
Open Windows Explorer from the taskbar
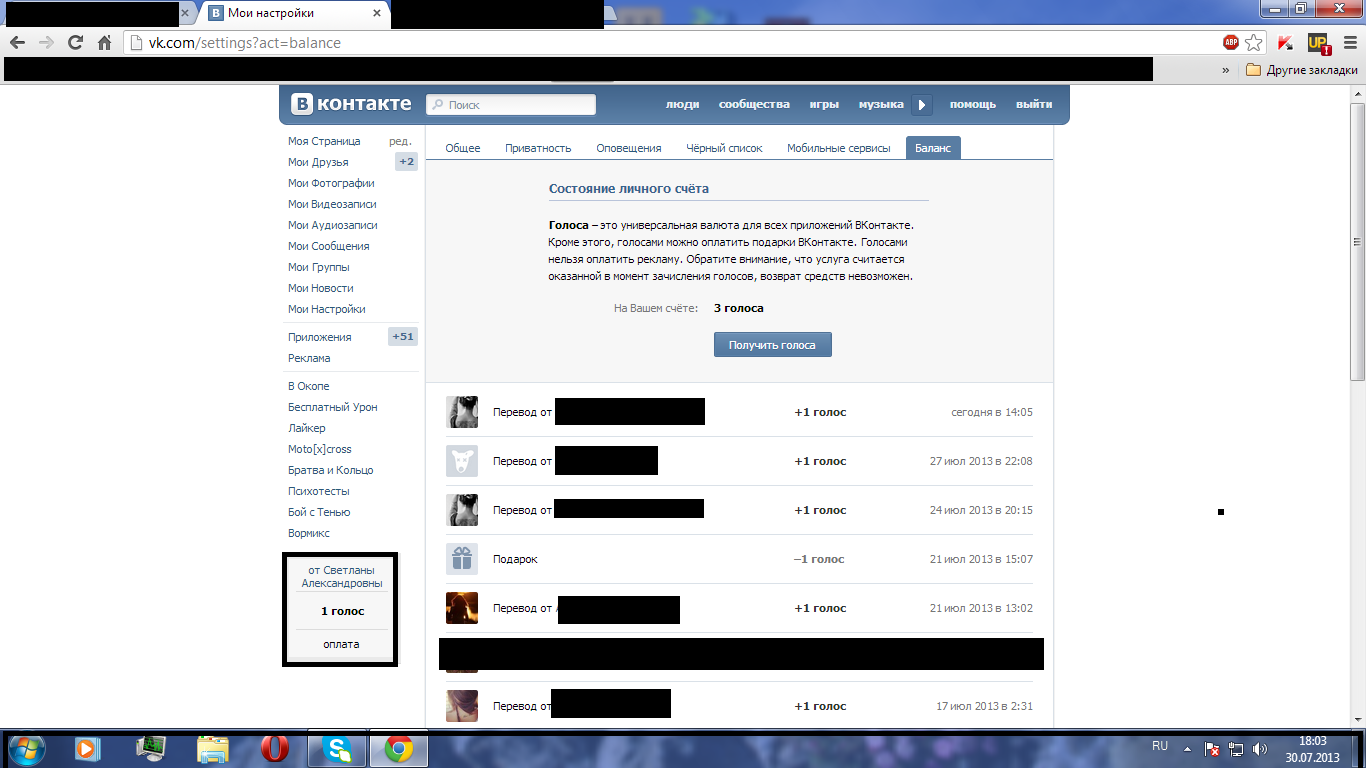pyautogui.click(x=213, y=748)
